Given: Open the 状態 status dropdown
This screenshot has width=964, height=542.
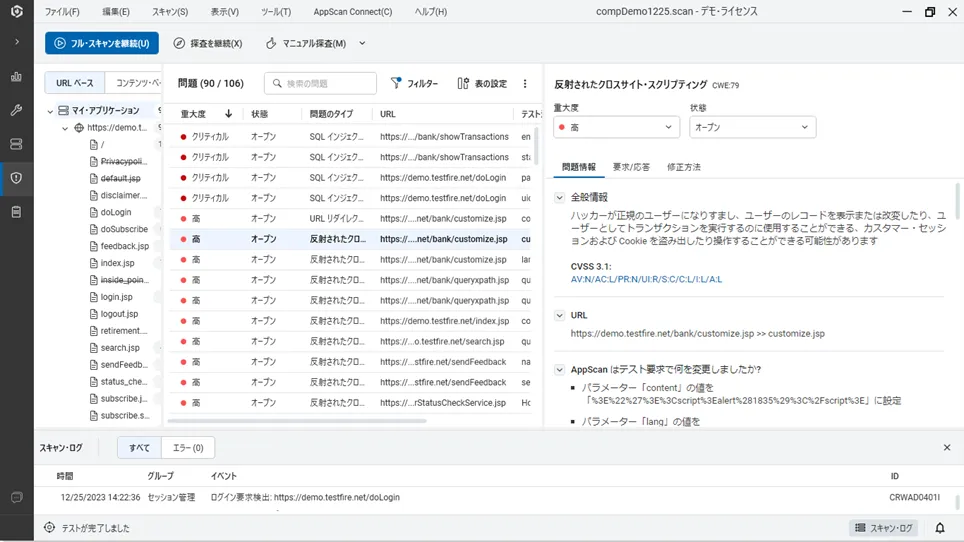Looking at the screenshot, I should tap(753, 127).
